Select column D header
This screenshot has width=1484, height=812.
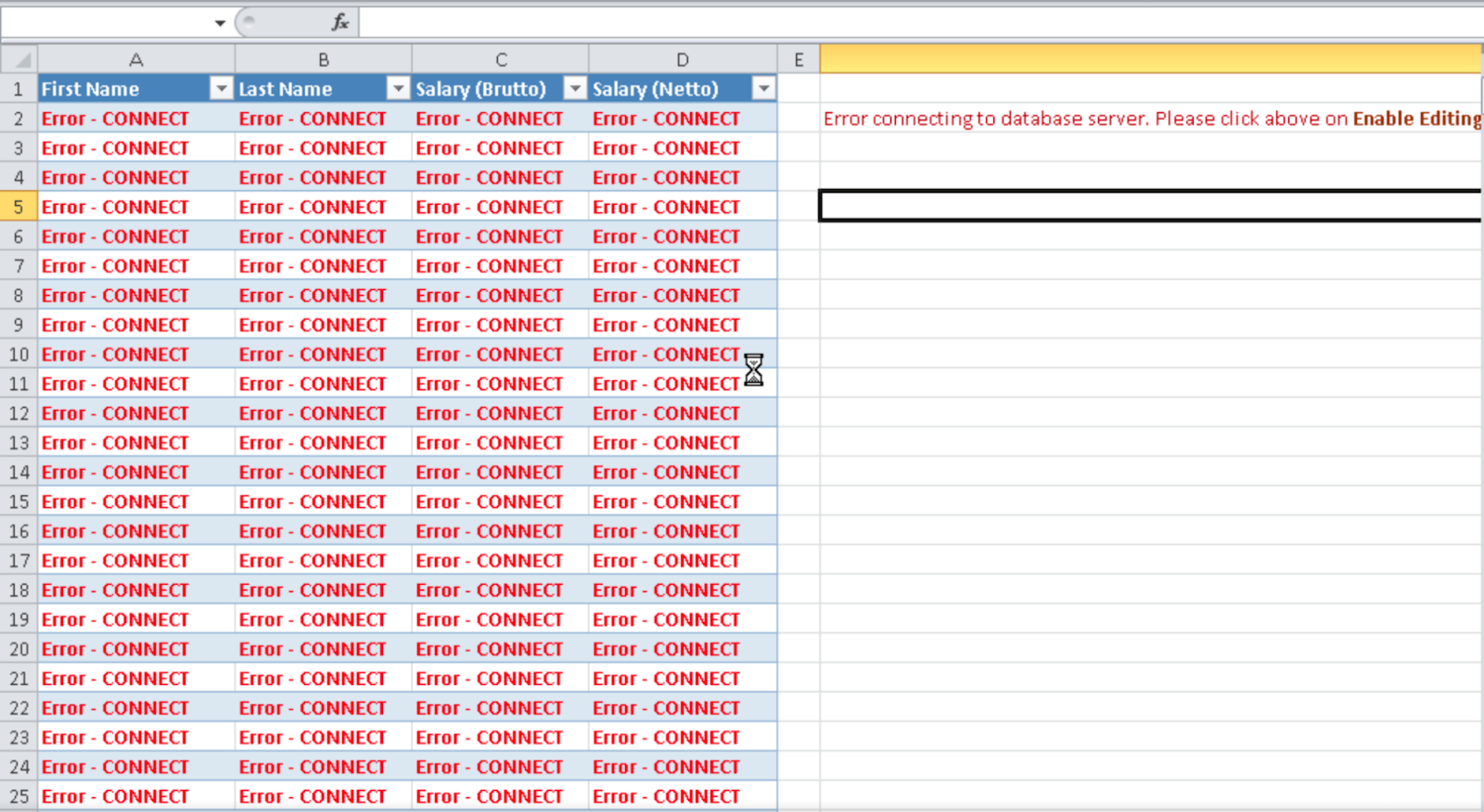683,60
